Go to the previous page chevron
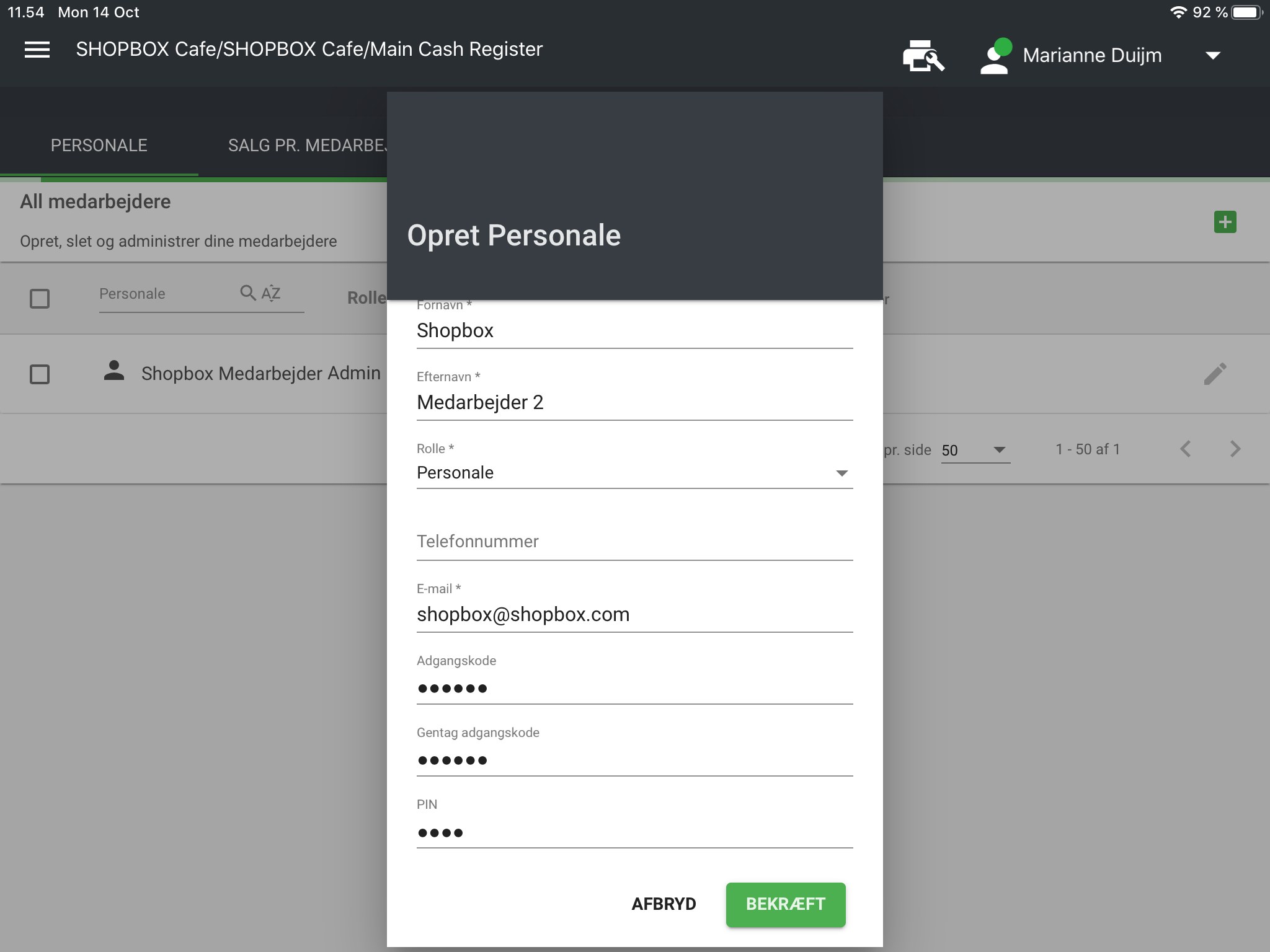The height and width of the screenshot is (952, 1270). (x=1186, y=449)
